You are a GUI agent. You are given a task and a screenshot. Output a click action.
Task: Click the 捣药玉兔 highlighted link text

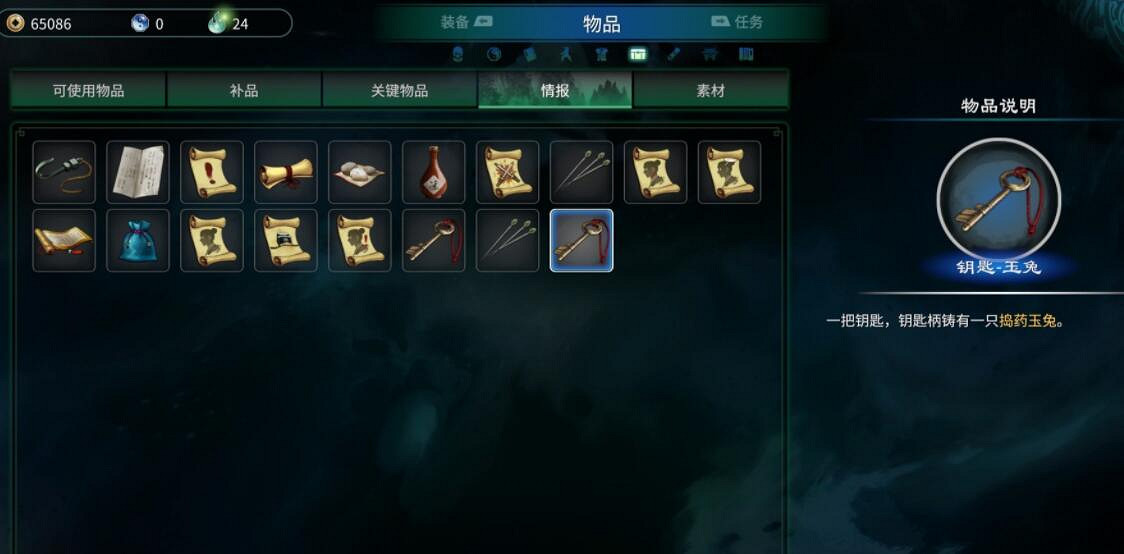coord(1027,321)
